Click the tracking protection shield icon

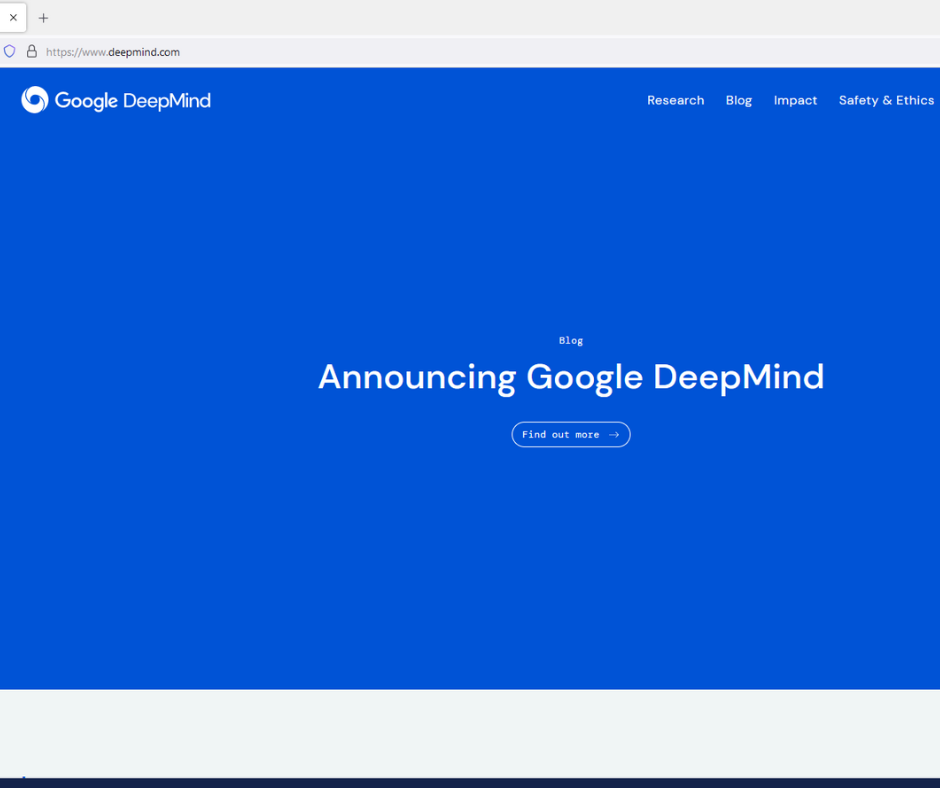pyautogui.click(x=10, y=52)
